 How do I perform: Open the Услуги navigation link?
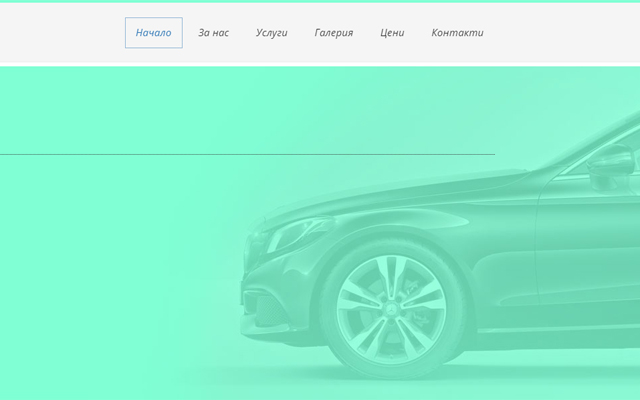[271, 33]
